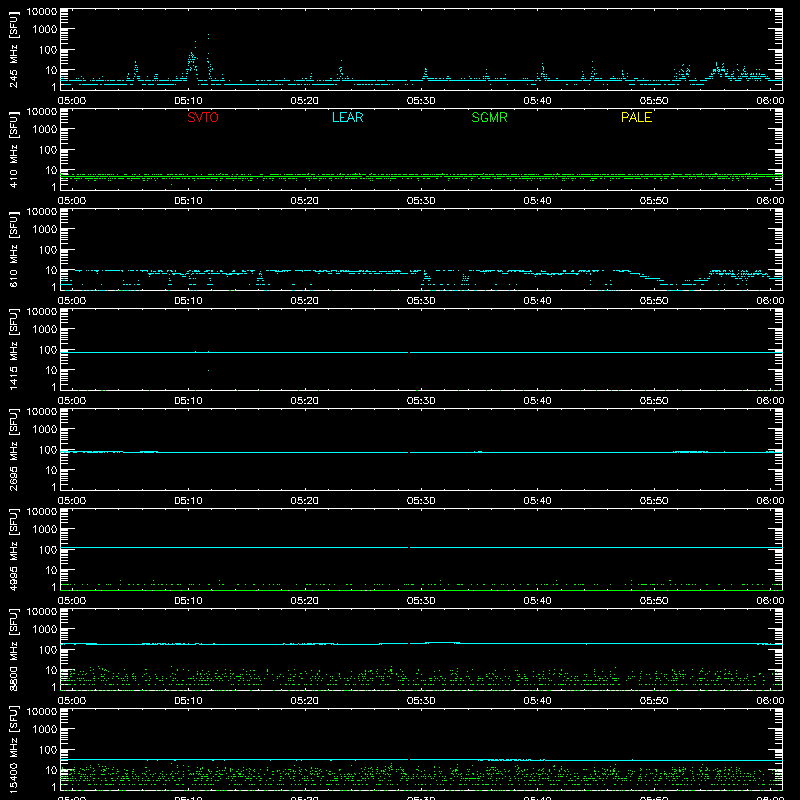Click the yellow PALE station label
Viewport: 800px width, 800px height.
636,117
